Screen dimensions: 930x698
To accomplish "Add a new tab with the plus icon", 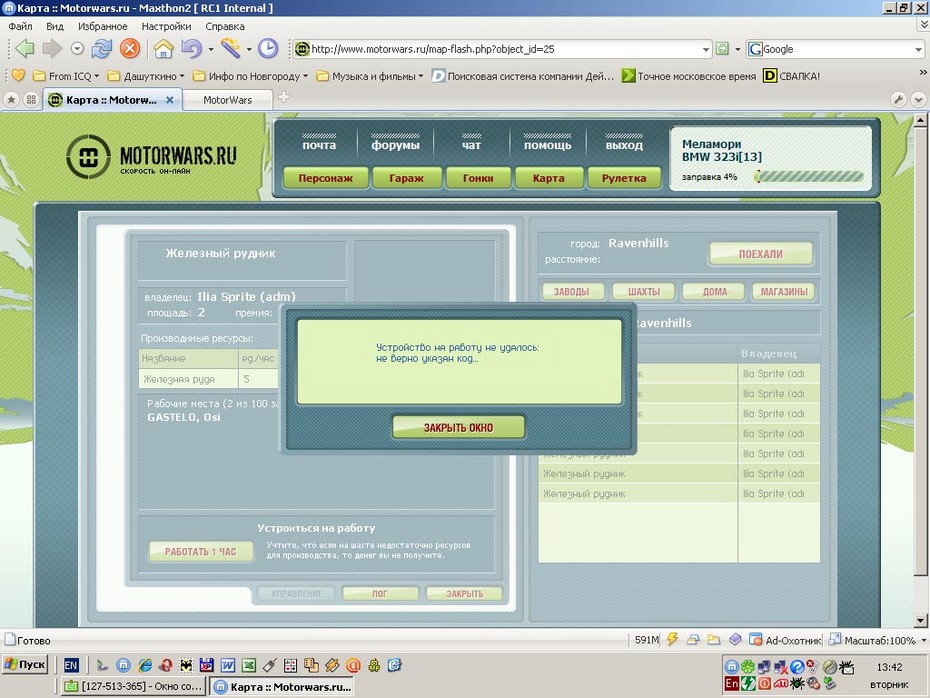I will click(x=284, y=97).
